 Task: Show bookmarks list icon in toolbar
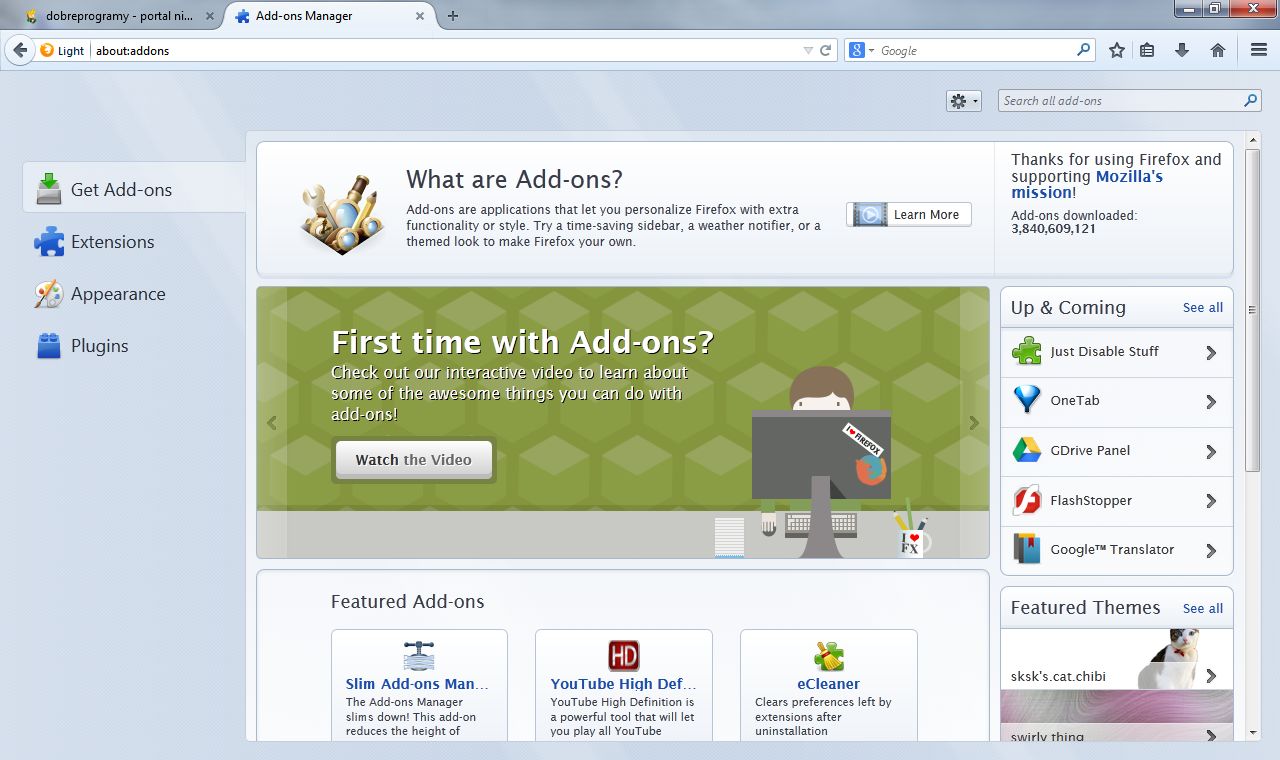(x=1147, y=50)
